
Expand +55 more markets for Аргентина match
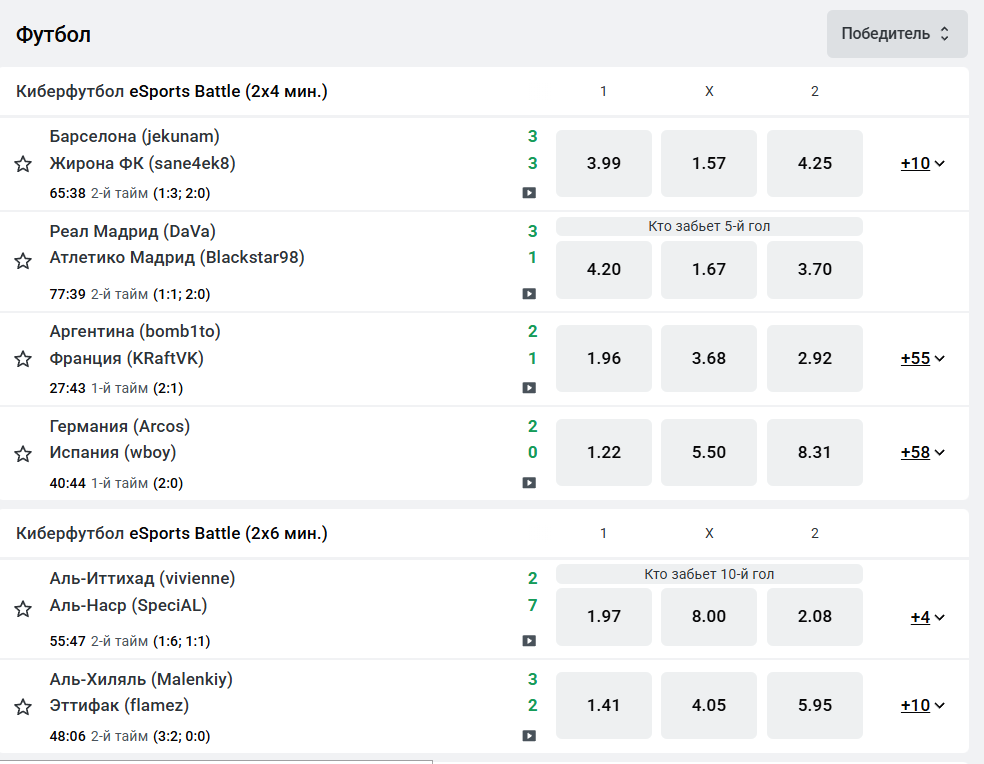click(x=922, y=358)
